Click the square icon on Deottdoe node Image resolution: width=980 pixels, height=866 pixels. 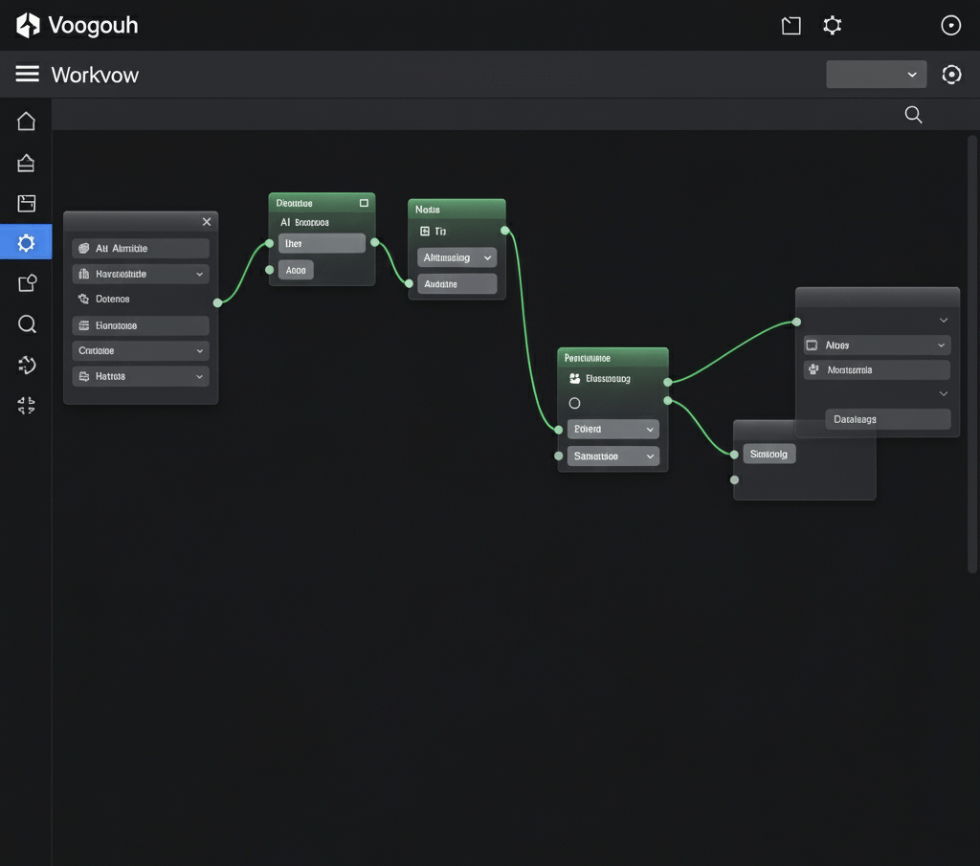364,203
